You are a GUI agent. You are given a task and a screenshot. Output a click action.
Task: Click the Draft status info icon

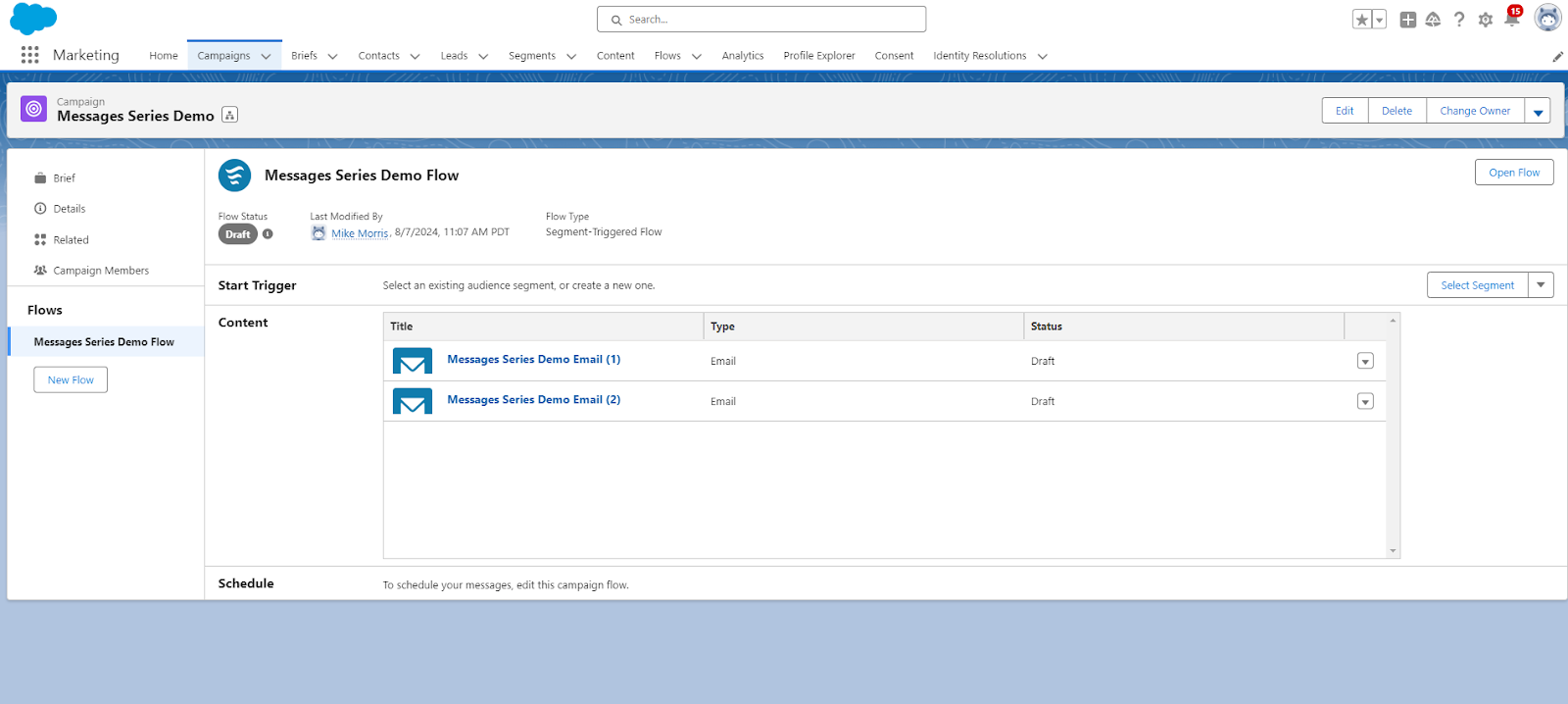click(x=268, y=234)
